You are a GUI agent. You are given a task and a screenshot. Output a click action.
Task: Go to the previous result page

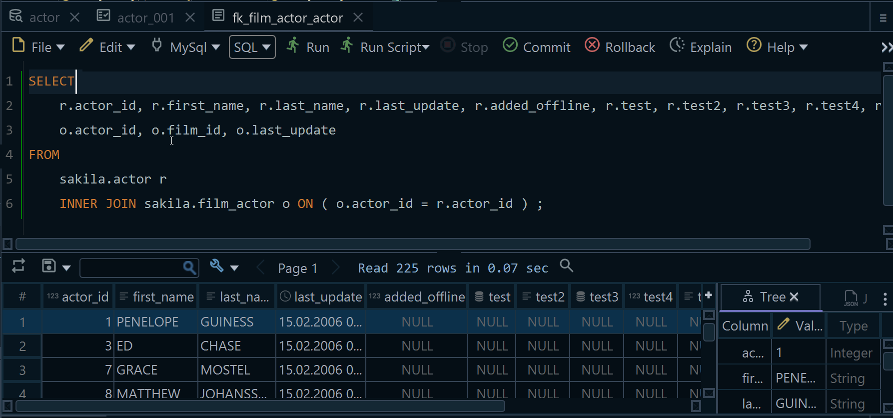[261, 267]
